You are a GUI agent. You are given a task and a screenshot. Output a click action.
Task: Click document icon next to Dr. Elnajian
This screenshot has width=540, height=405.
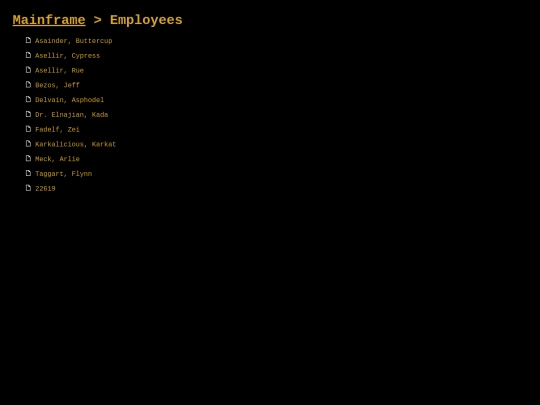28,114
